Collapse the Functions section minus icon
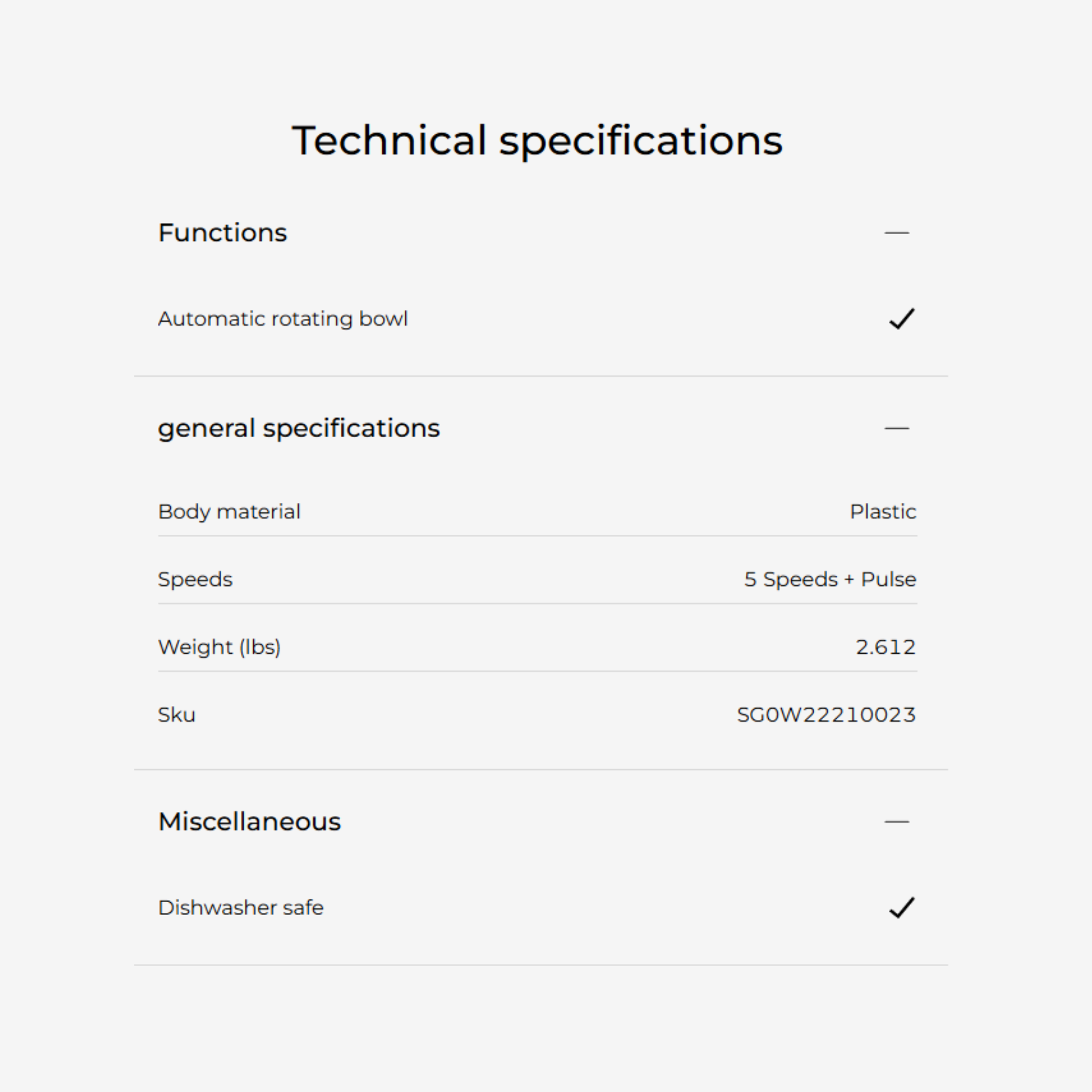The width and height of the screenshot is (1092, 1092). (x=896, y=233)
